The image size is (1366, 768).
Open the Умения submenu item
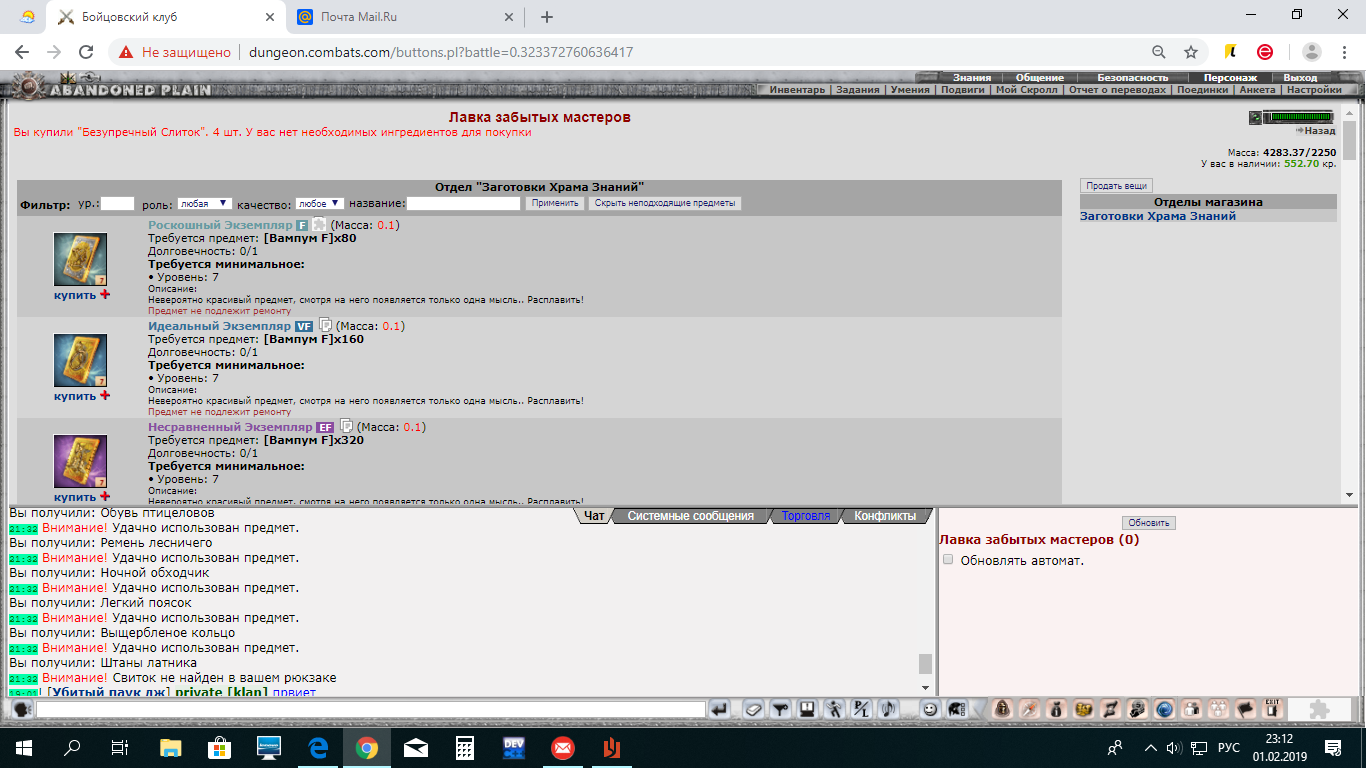[x=910, y=89]
